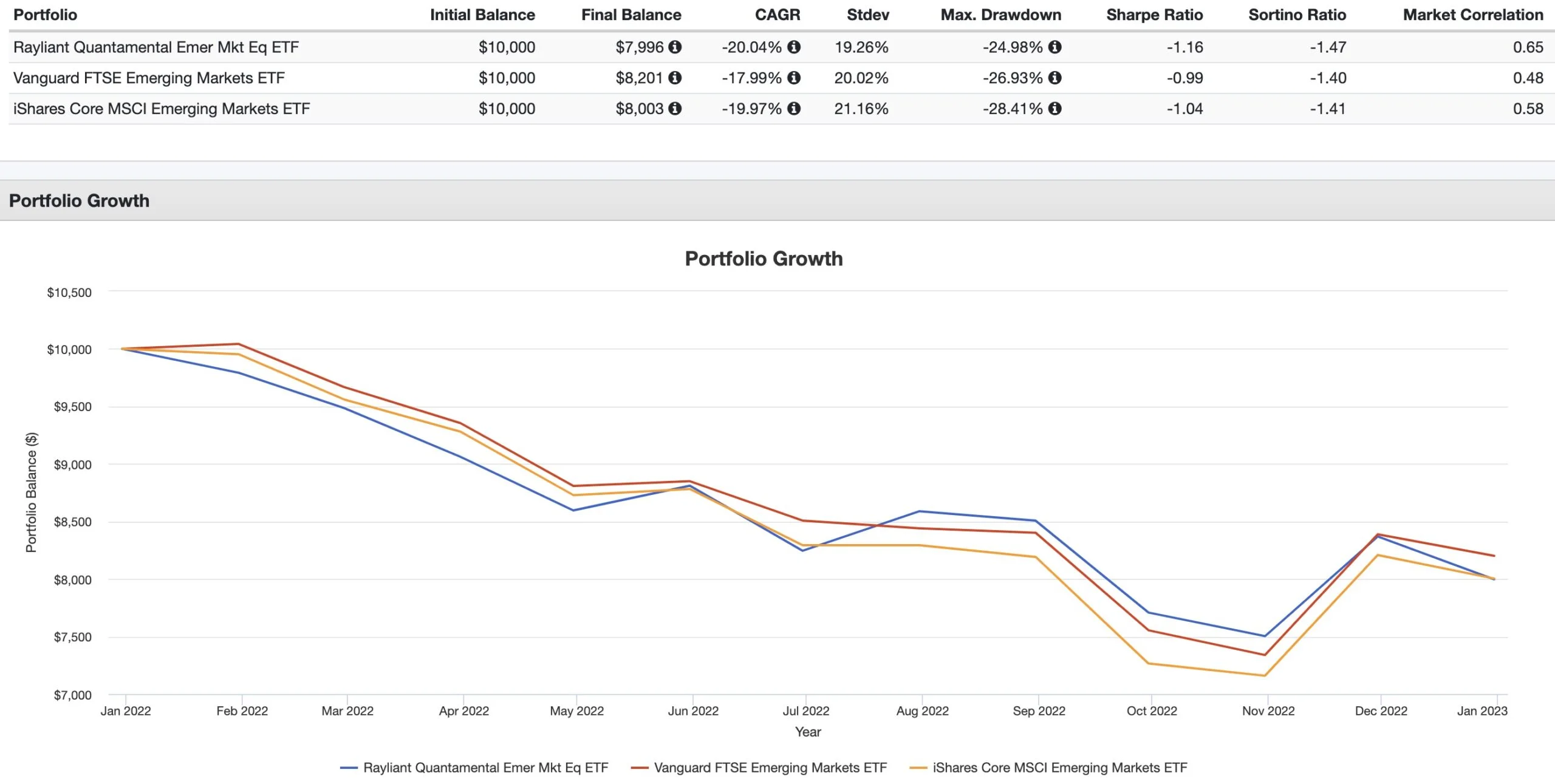Click the 21.16% Stdev value
This screenshot has height=784, width=1555.
(861, 109)
